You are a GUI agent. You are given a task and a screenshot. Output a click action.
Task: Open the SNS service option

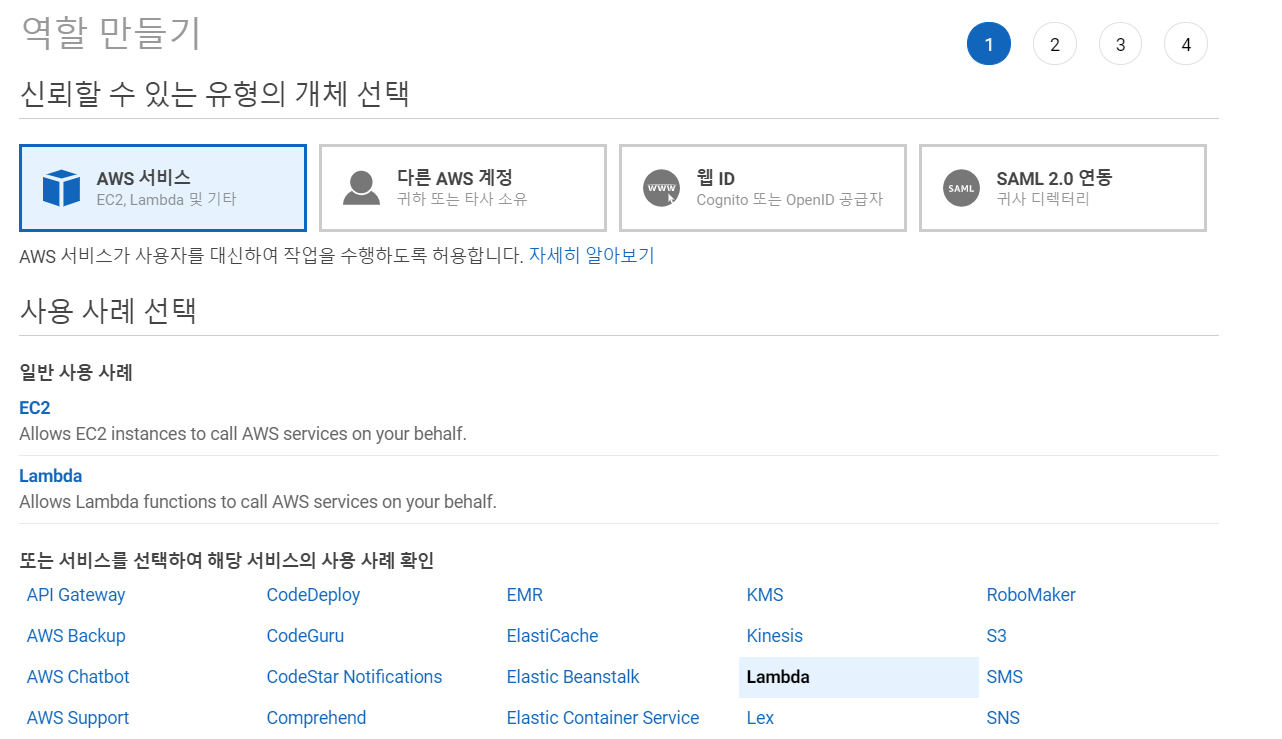pos(1003,718)
